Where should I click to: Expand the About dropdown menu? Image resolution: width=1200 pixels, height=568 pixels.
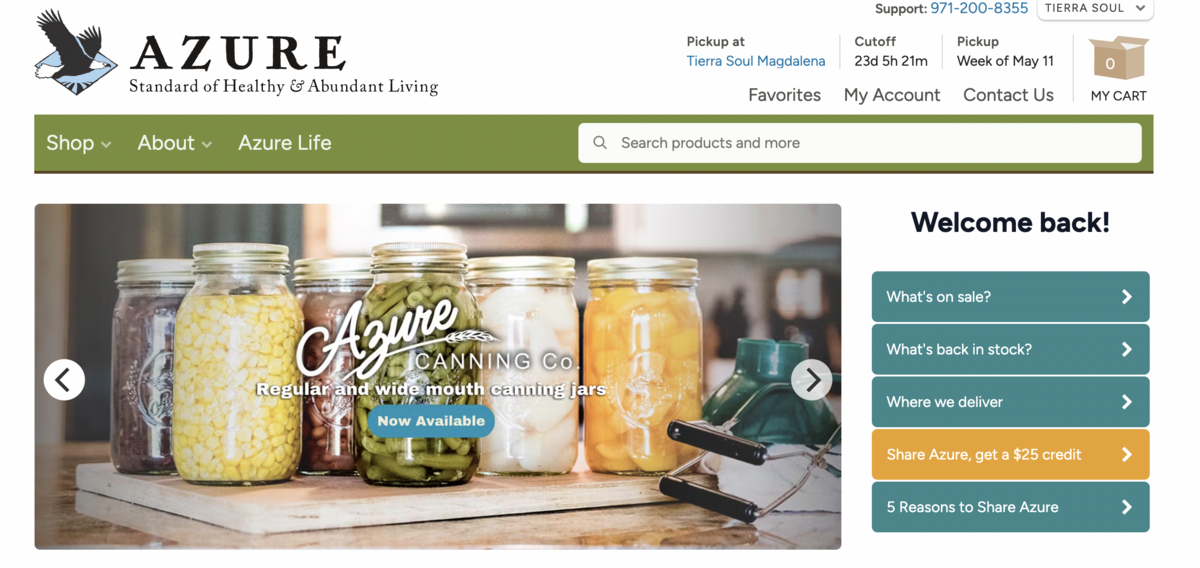pos(175,143)
